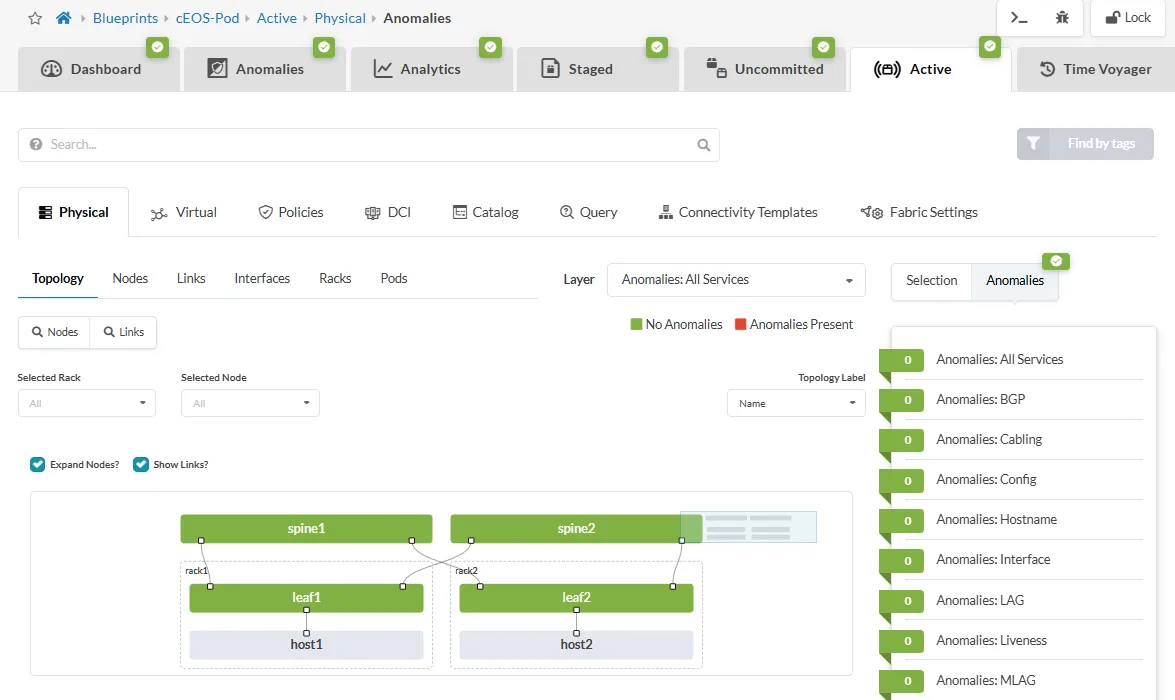This screenshot has width=1175, height=700.
Task: Click the search magnifier icon in search bar
Action: click(704, 145)
